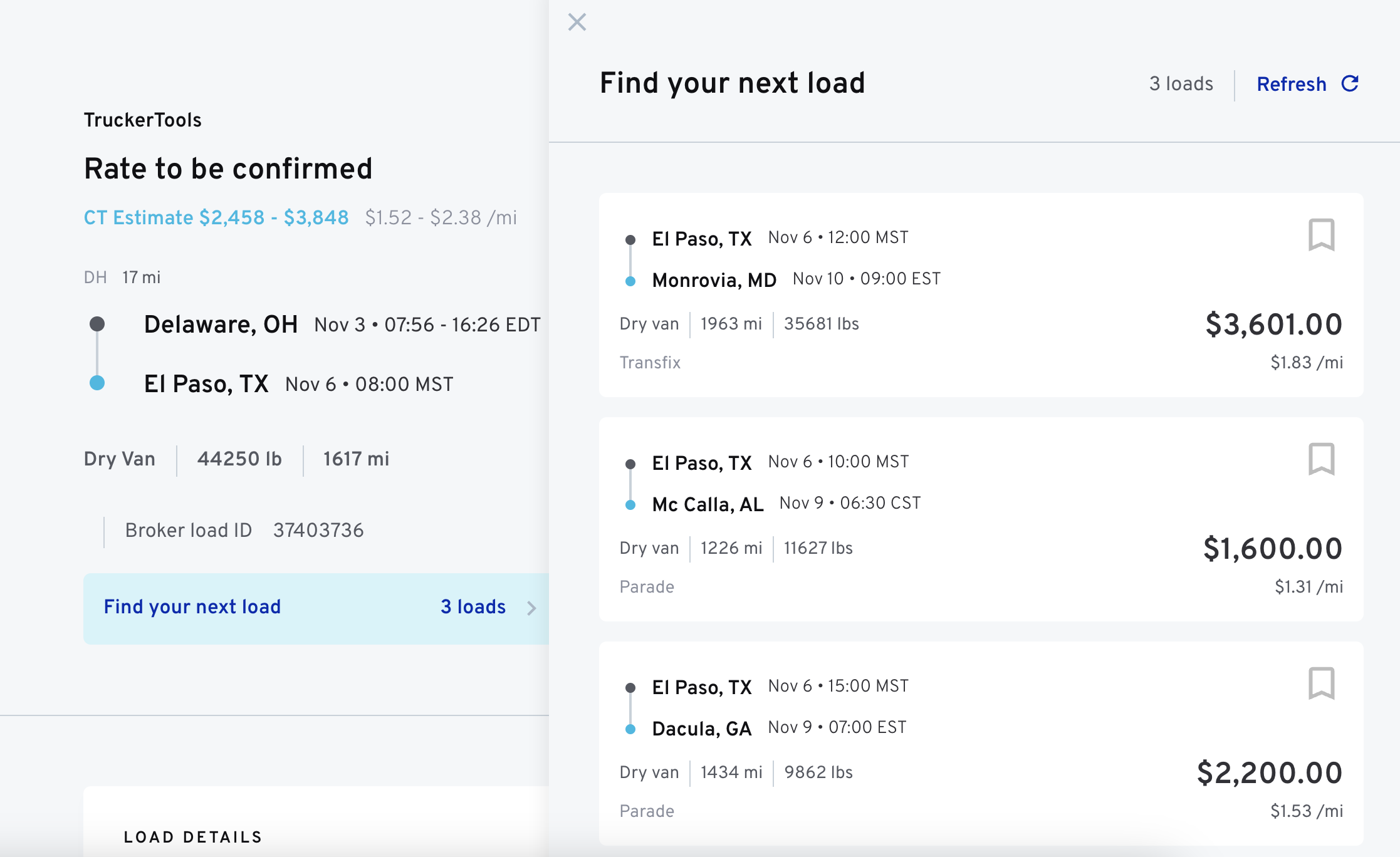Viewport: 1400px width, 857px height.
Task: Bookmark the Dacula, GA load
Action: pyautogui.click(x=1321, y=683)
